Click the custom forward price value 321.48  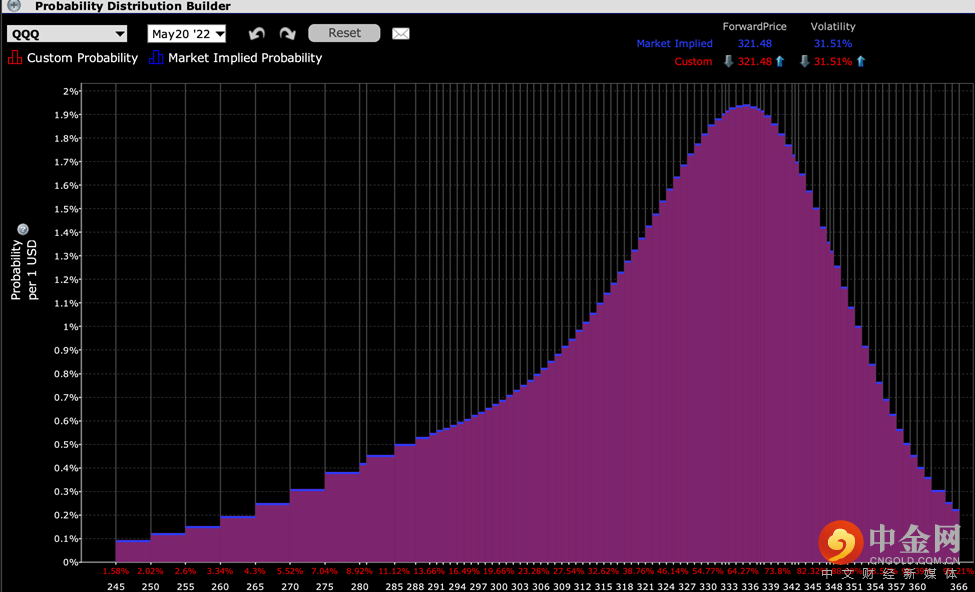(x=754, y=62)
